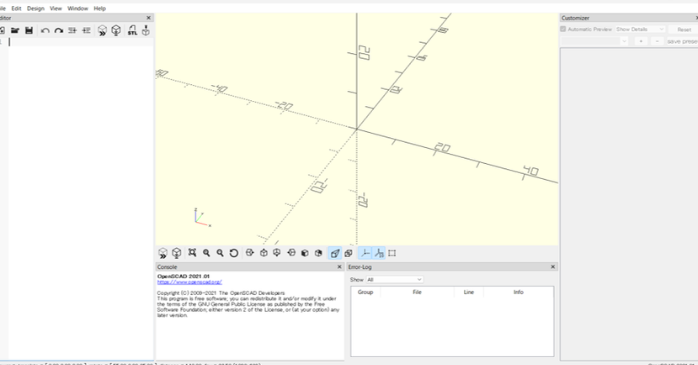Screen dimensions: 698x365
Task: Click the Preview icon in the viewport toolbar
Action: tap(163, 253)
